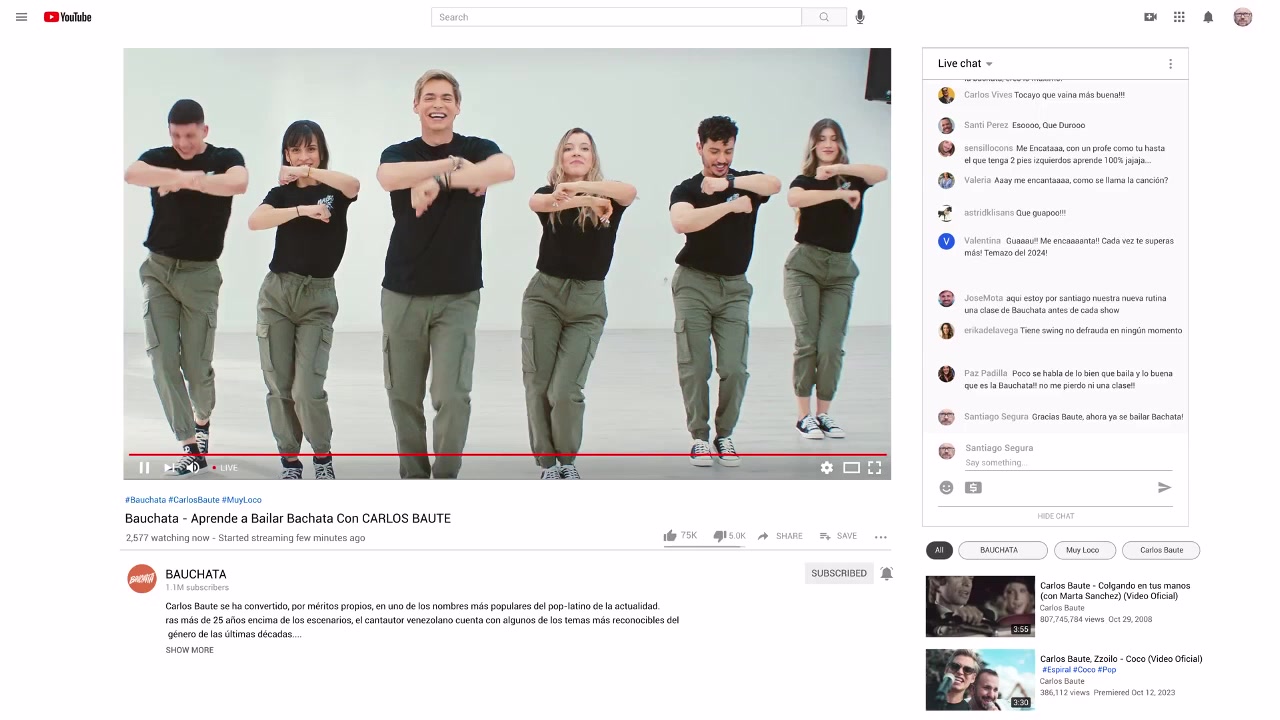Image resolution: width=1280 pixels, height=720 pixels.
Task: Switch to theater mode
Action: click(x=851, y=467)
